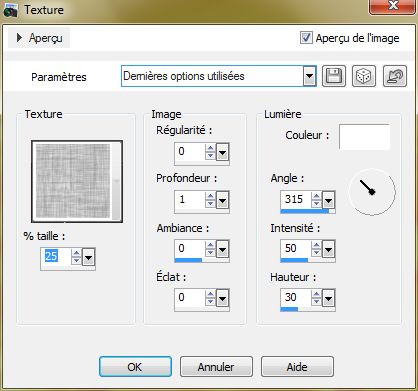Open the Profondeur slider dropdown arrow
The width and height of the screenshot is (418, 391).
coord(223,201)
